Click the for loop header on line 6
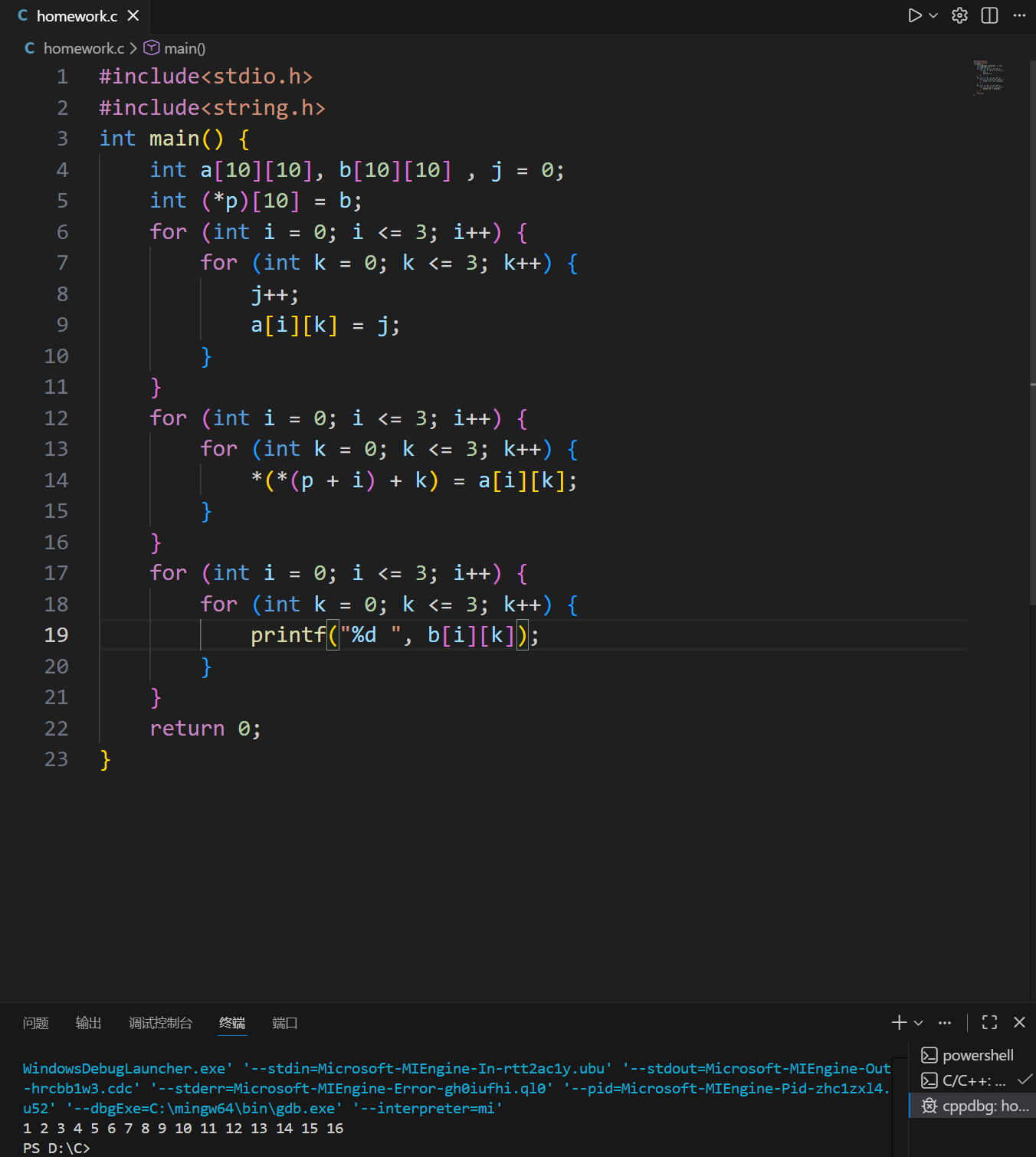This screenshot has height=1157, width=1036. pos(339,232)
